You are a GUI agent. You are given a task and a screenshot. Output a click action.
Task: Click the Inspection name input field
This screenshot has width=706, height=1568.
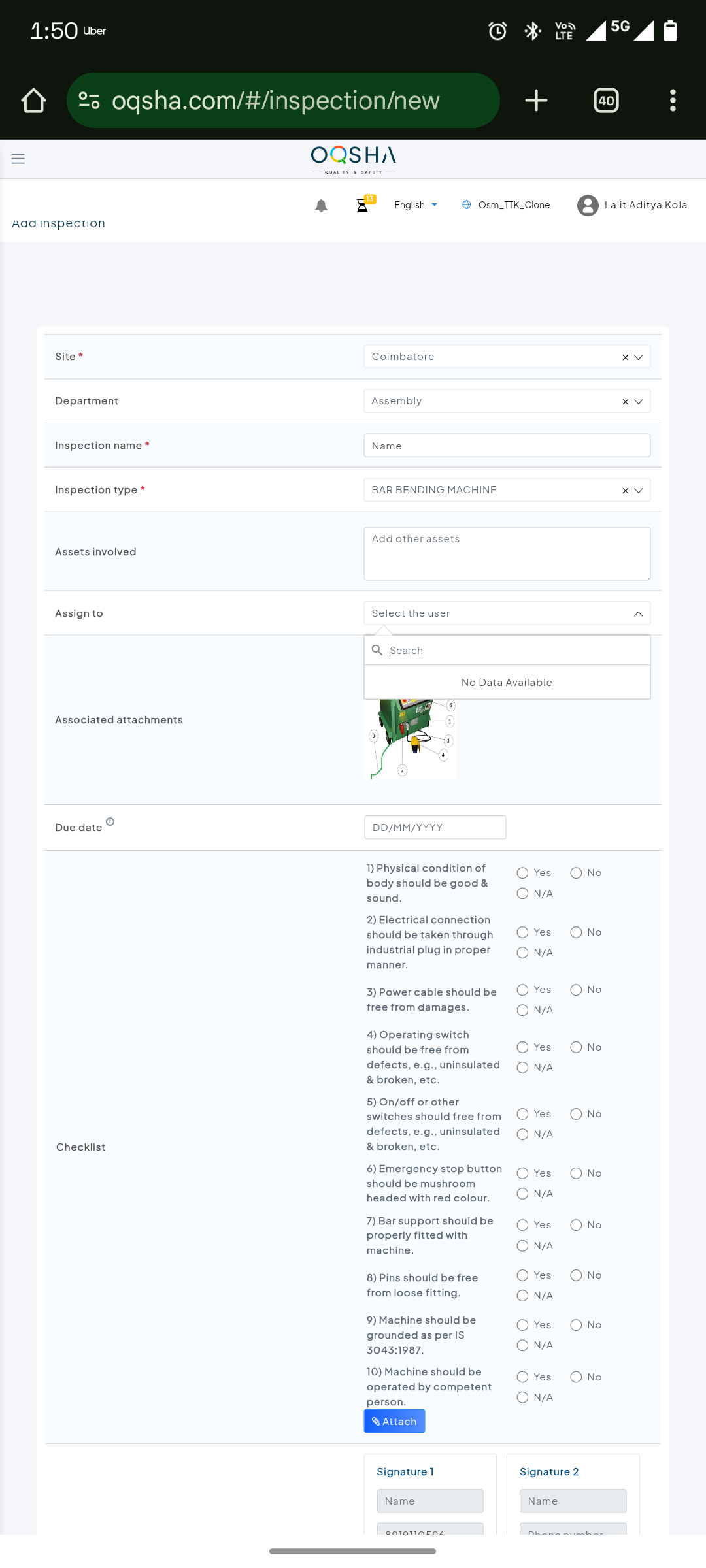click(507, 446)
